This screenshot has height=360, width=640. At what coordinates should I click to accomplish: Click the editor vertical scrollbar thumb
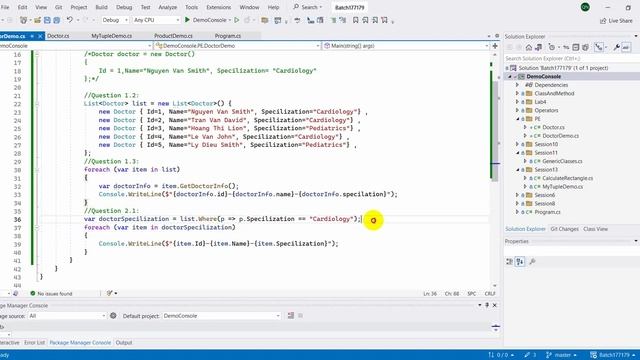[x=495, y=131]
